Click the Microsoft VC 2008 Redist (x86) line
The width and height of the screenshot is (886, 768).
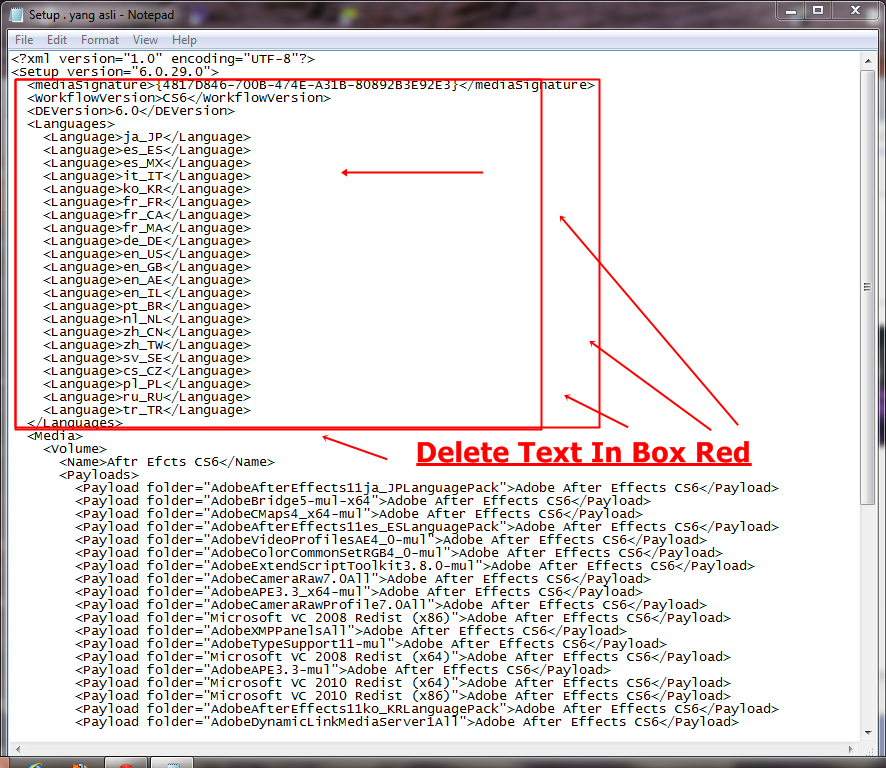point(403,618)
